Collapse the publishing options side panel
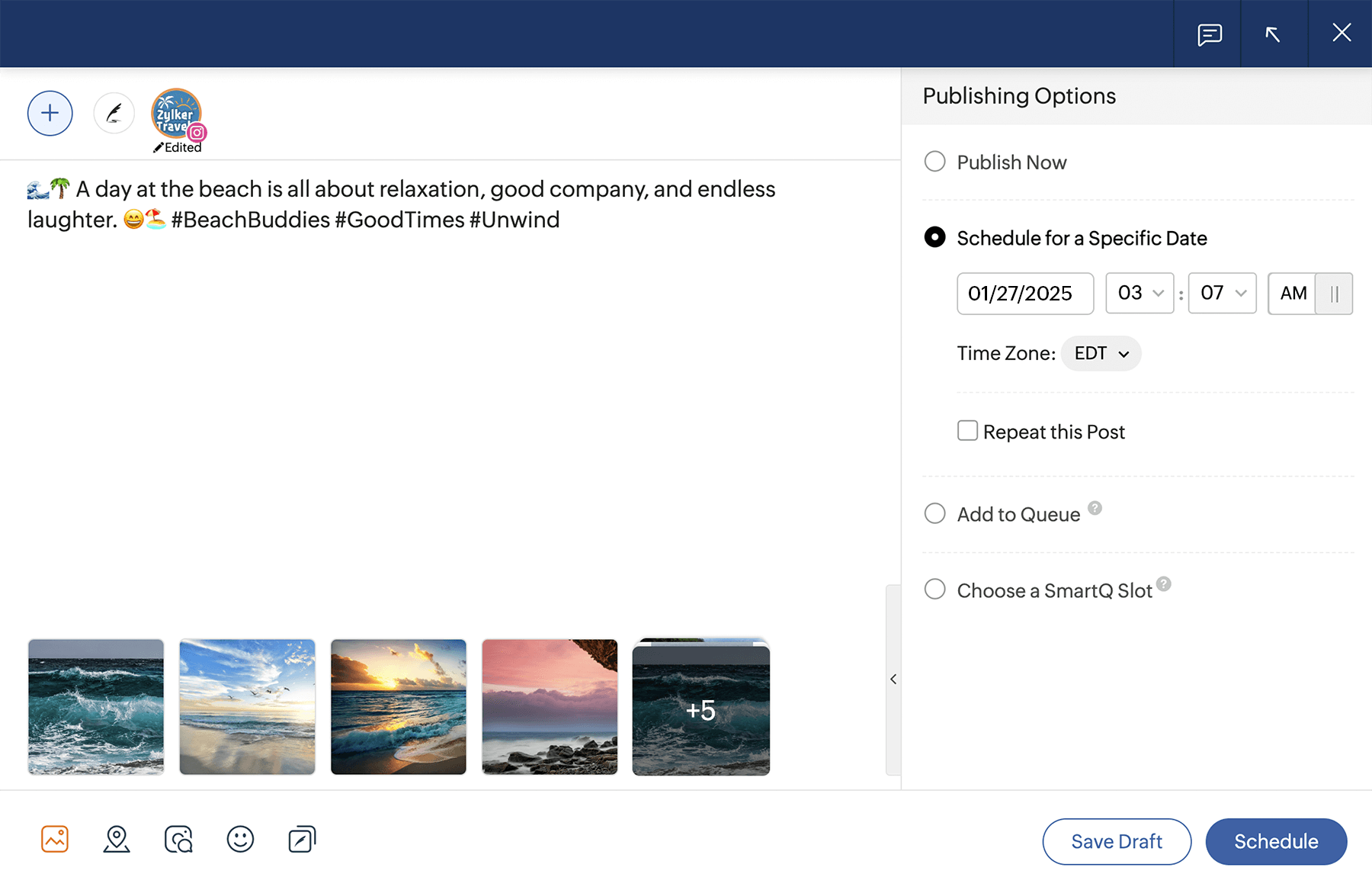Image resolution: width=1372 pixels, height=890 pixels. point(893,680)
